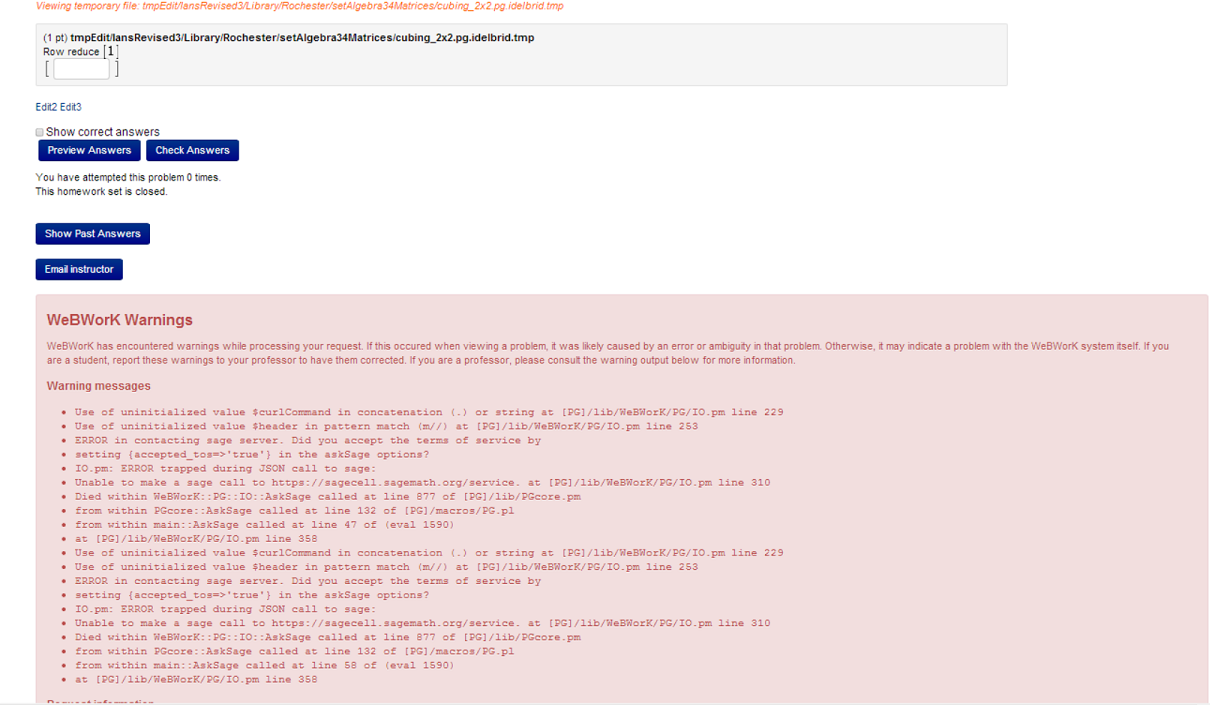Image resolution: width=1210 pixels, height=705 pixels.
Task: Submit with the Check Answers button
Action: (192, 150)
